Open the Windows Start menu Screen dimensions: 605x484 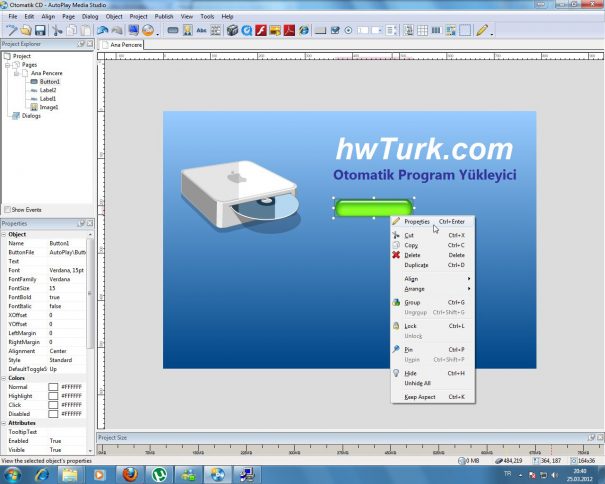[12, 475]
